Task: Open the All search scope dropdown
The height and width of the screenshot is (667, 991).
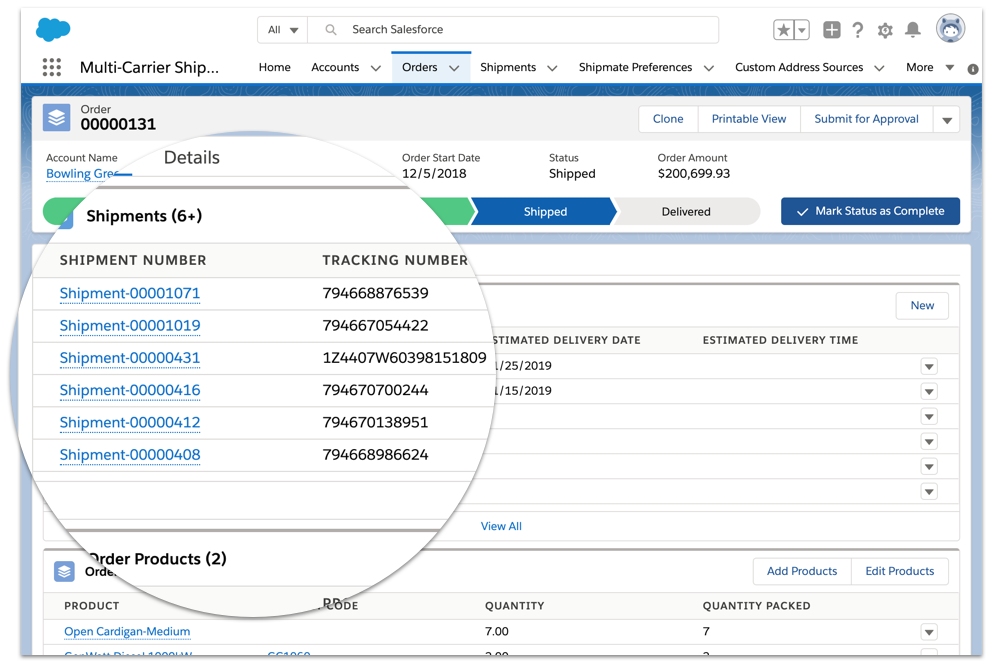Action: 283,30
